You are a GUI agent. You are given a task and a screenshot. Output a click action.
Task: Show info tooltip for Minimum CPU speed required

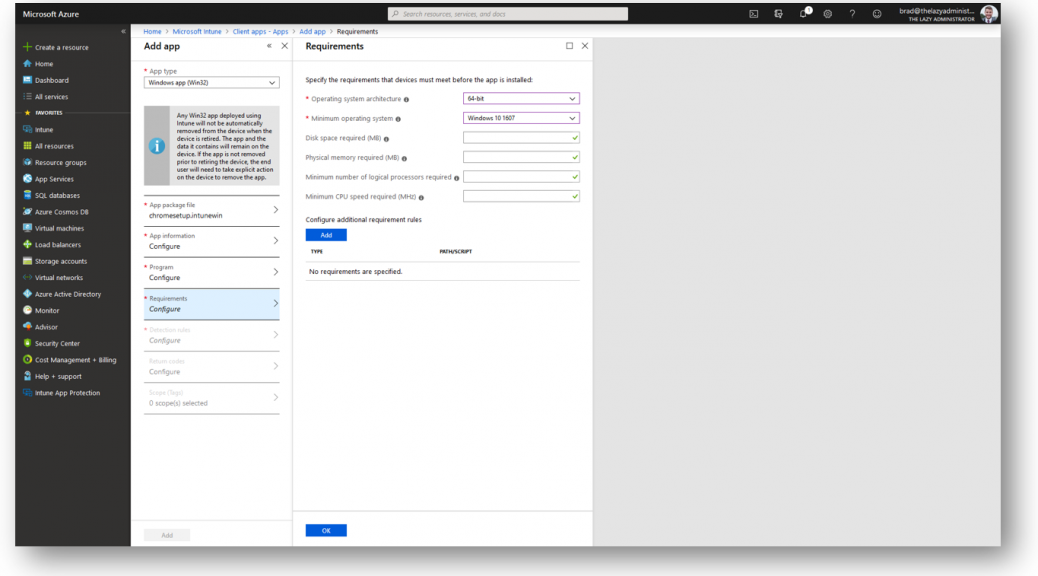click(x=421, y=197)
